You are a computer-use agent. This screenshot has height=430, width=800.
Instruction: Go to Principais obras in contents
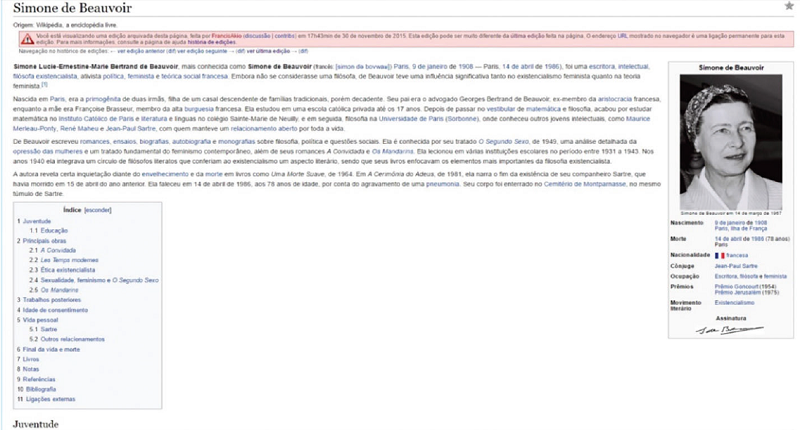pos(47,240)
